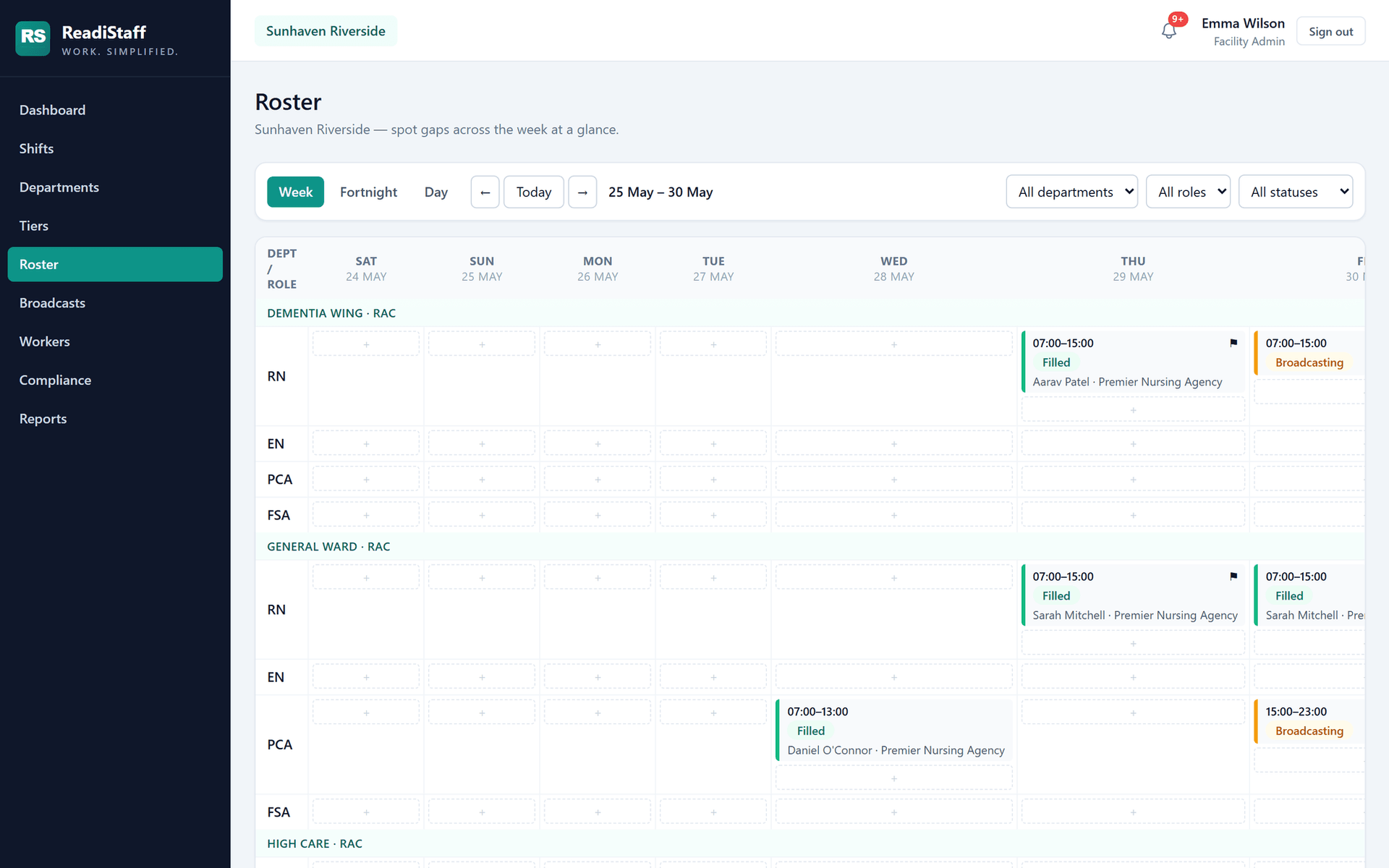The width and height of the screenshot is (1389, 868).
Task: Add Dementia Wing FSA shift on Saturday 24 May
Action: click(366, 515)
